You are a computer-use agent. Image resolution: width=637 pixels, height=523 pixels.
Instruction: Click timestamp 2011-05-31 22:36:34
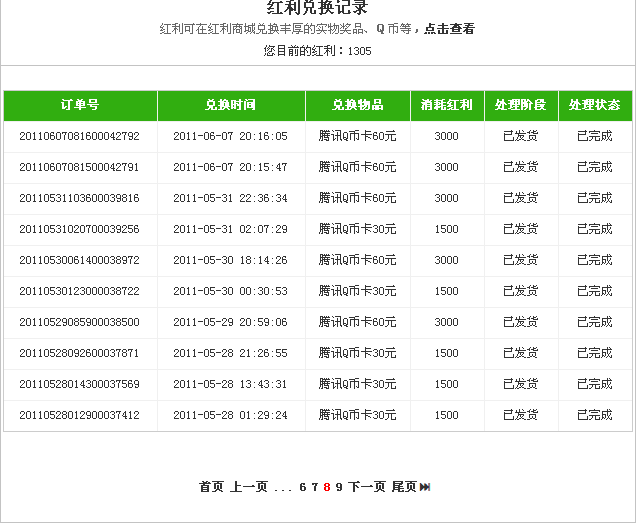pos(230,198)
